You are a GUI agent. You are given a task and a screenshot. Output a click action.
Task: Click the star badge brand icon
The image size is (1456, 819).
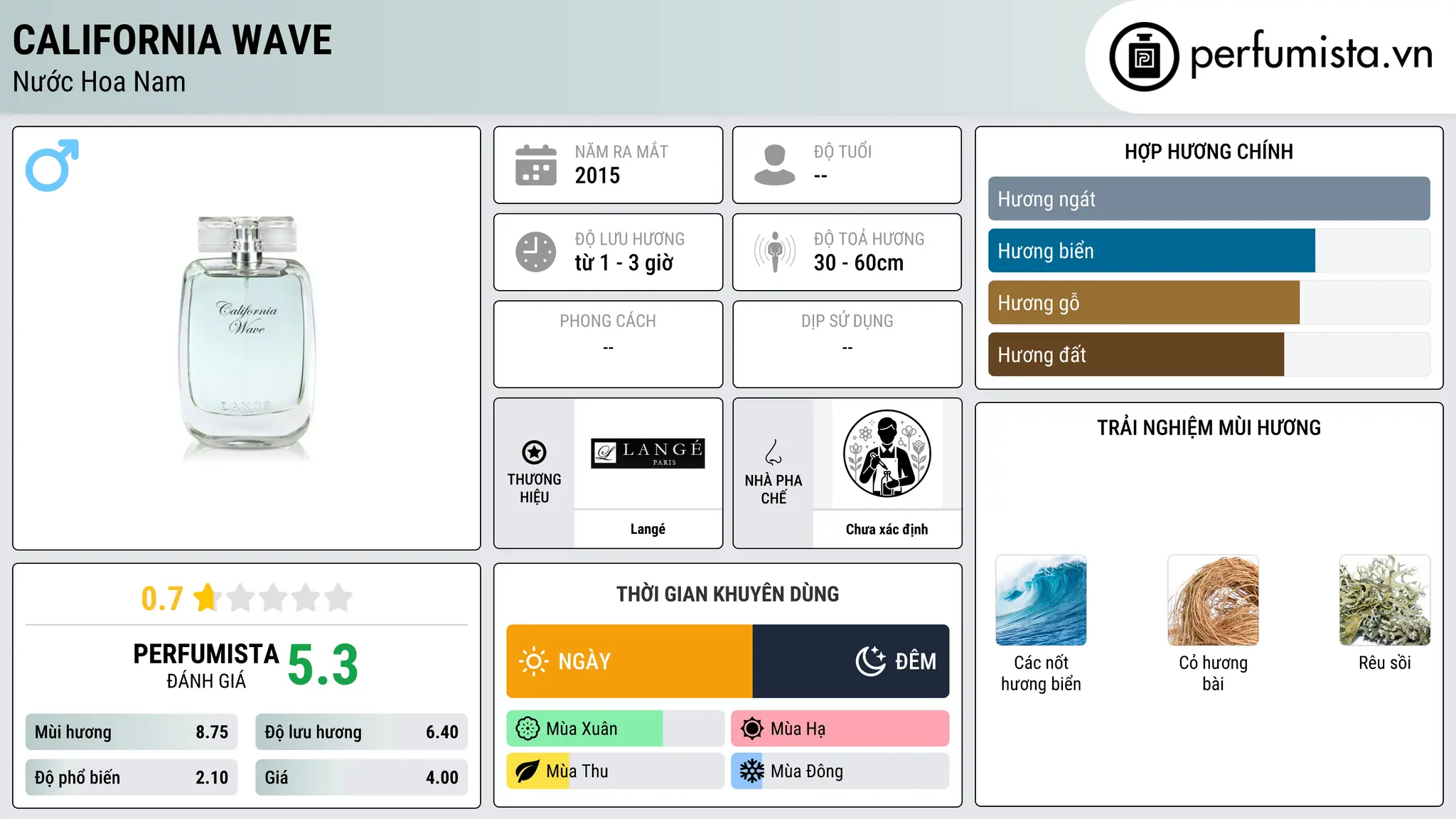[x=534, y=452]
